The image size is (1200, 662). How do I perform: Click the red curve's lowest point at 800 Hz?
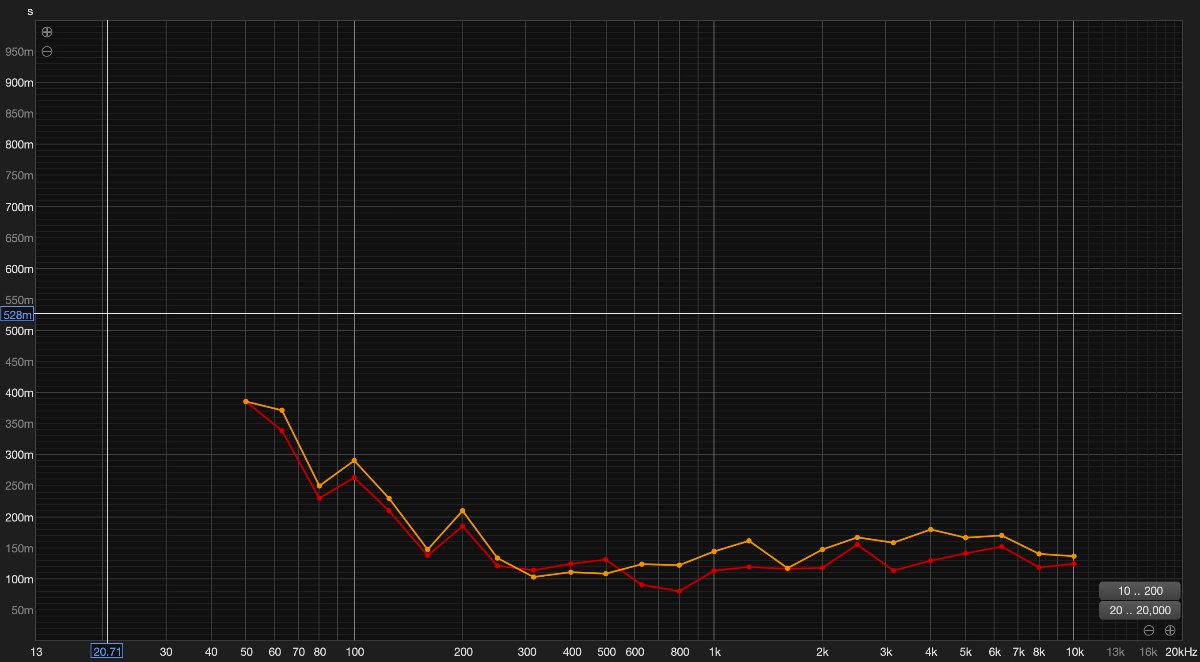679,591
